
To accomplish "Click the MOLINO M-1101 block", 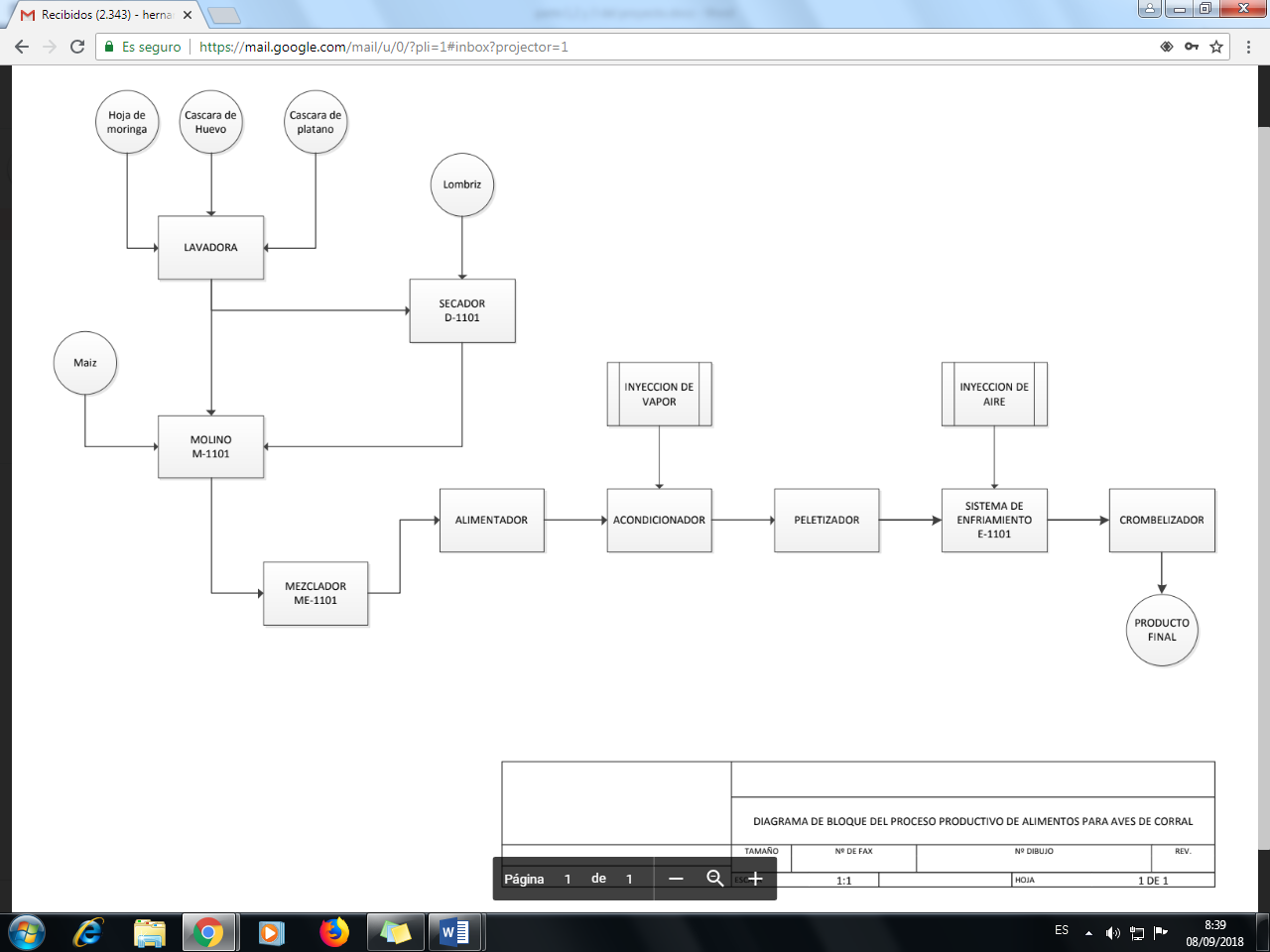I will tap(211, 447).
